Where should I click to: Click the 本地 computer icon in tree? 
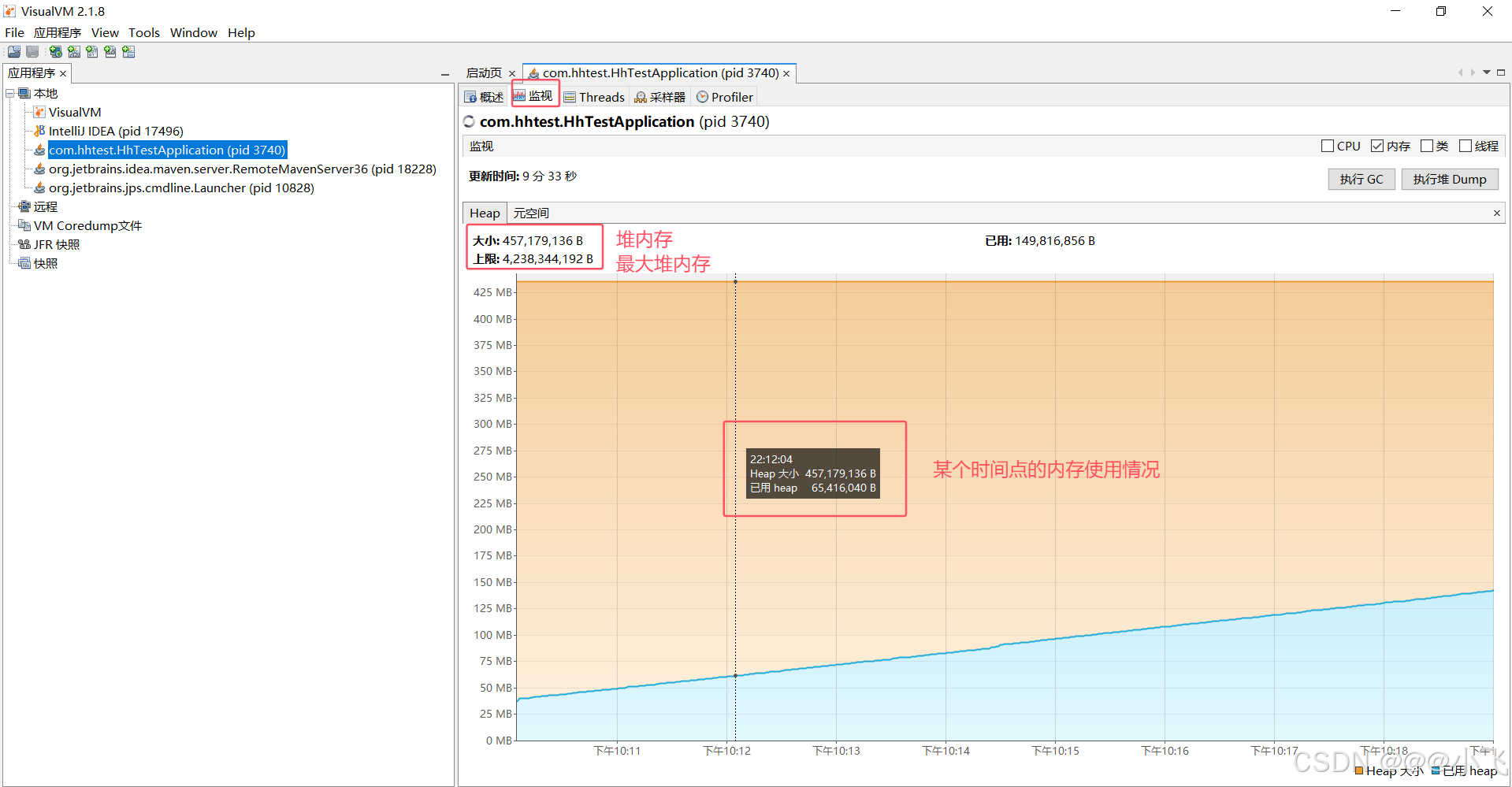[x=24, y=94]
